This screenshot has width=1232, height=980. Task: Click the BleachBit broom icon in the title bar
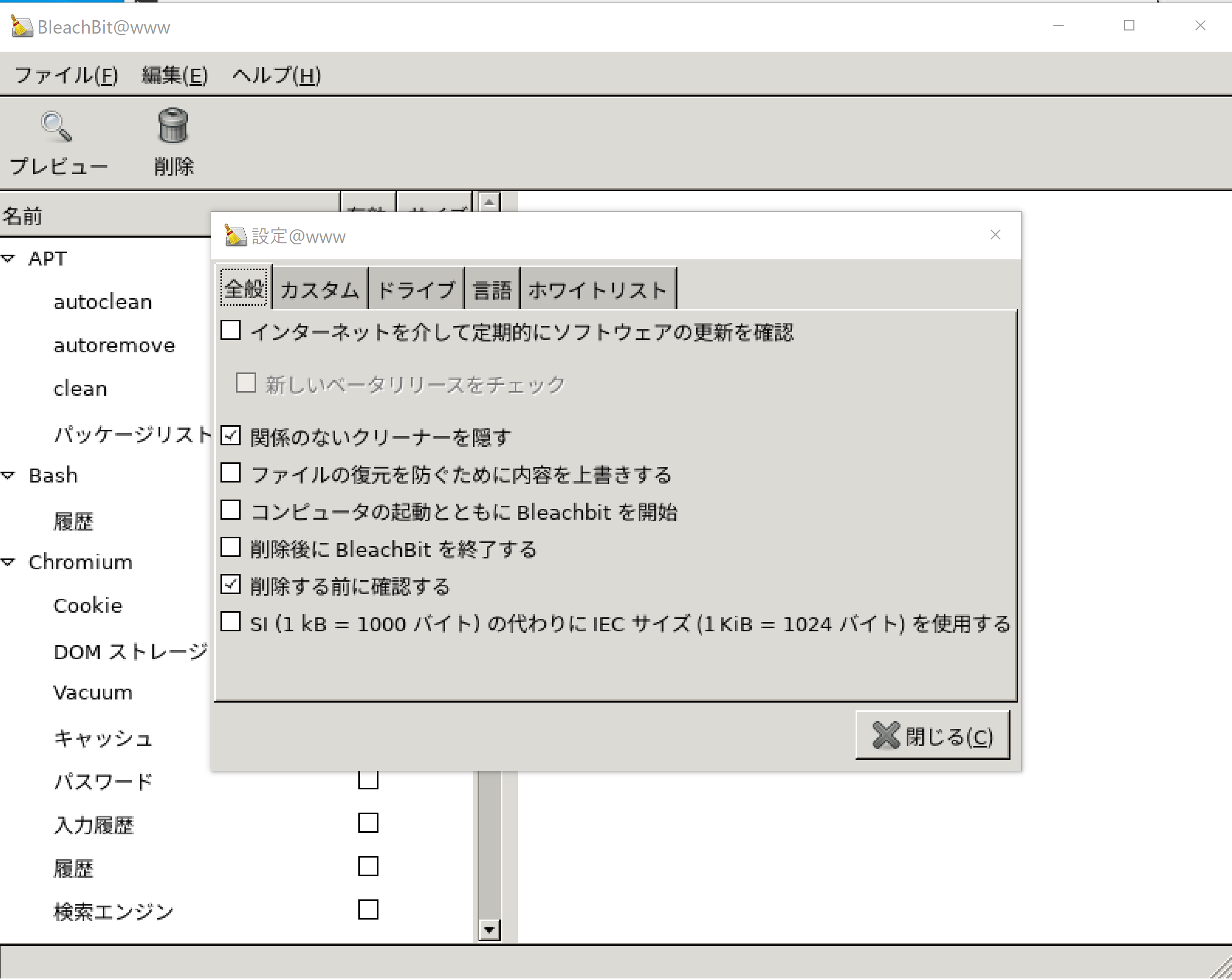(x=22, y=26)
